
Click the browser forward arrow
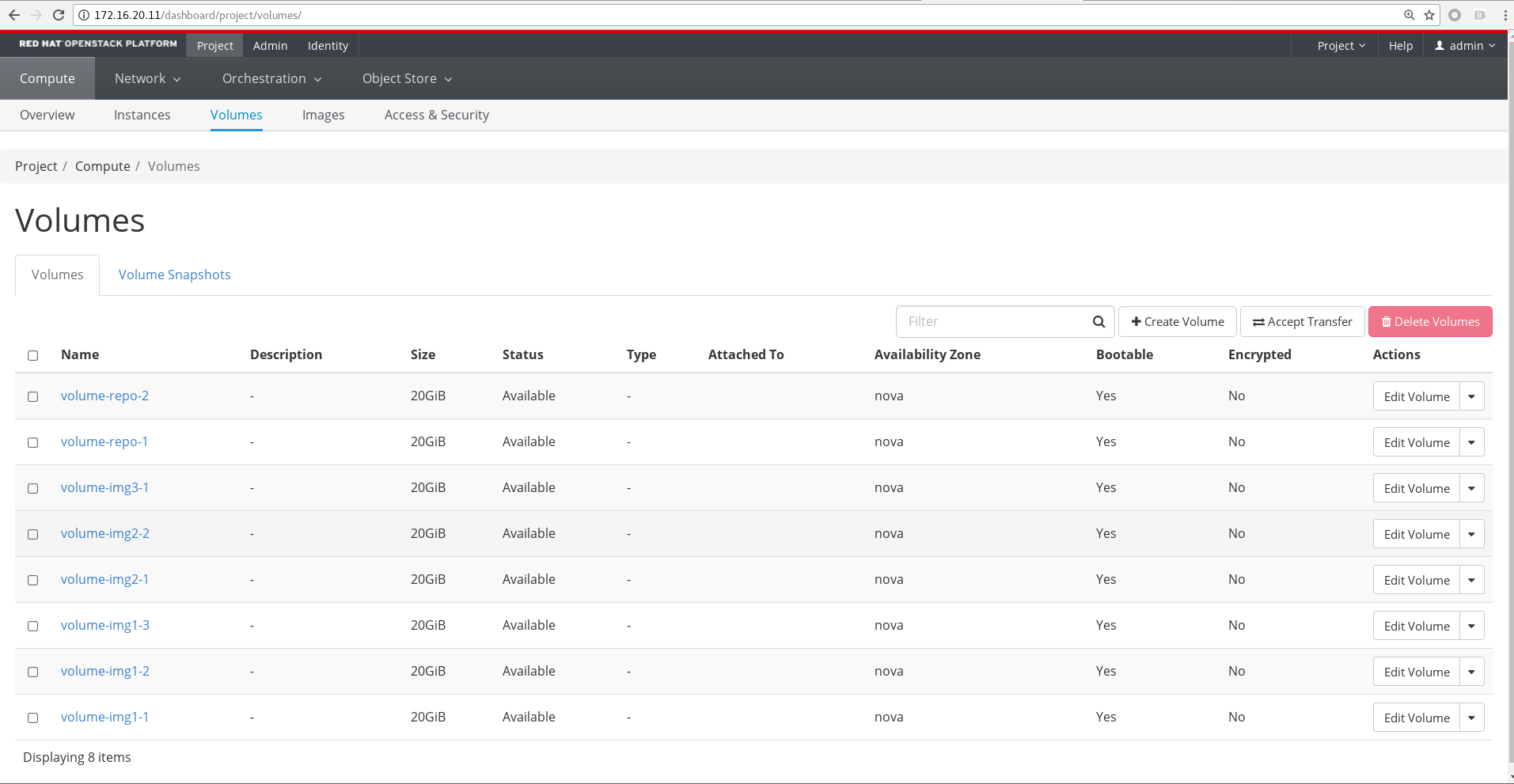[36, 15]
